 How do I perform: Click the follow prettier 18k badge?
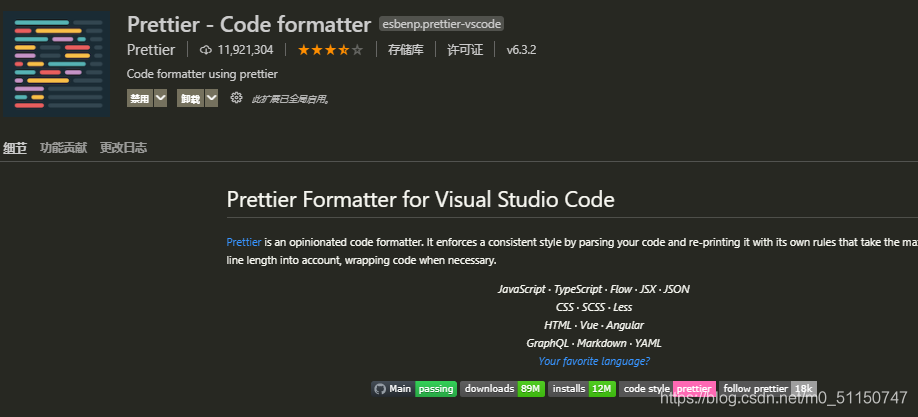click(767, 389)
